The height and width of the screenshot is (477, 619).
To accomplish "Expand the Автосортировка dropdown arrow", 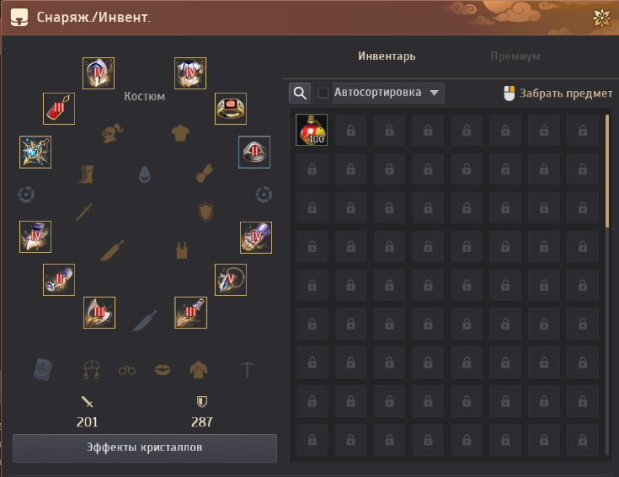I will 434,93.
